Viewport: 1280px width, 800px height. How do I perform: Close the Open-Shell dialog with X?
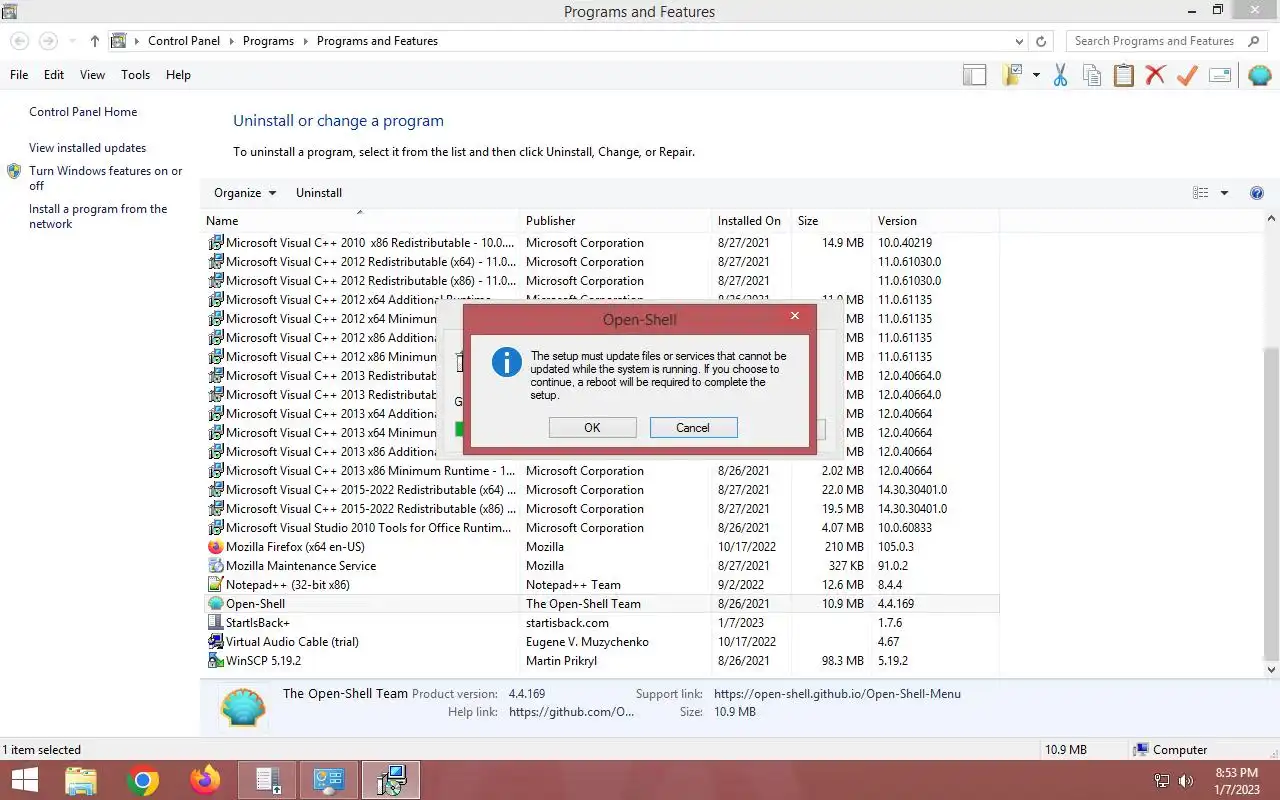click(795, 315)
